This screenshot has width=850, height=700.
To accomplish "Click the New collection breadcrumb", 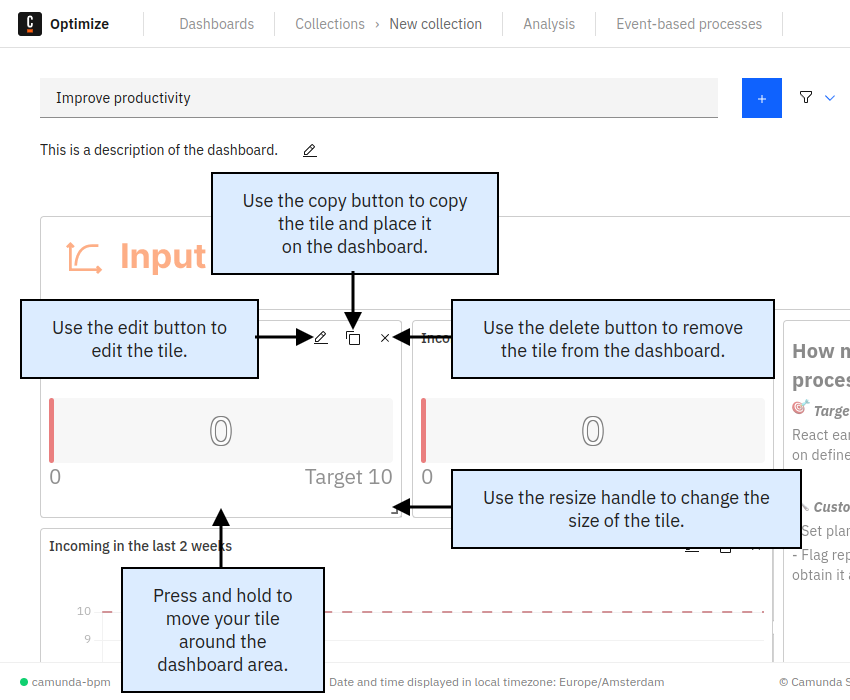I will (x=436, y=23).
